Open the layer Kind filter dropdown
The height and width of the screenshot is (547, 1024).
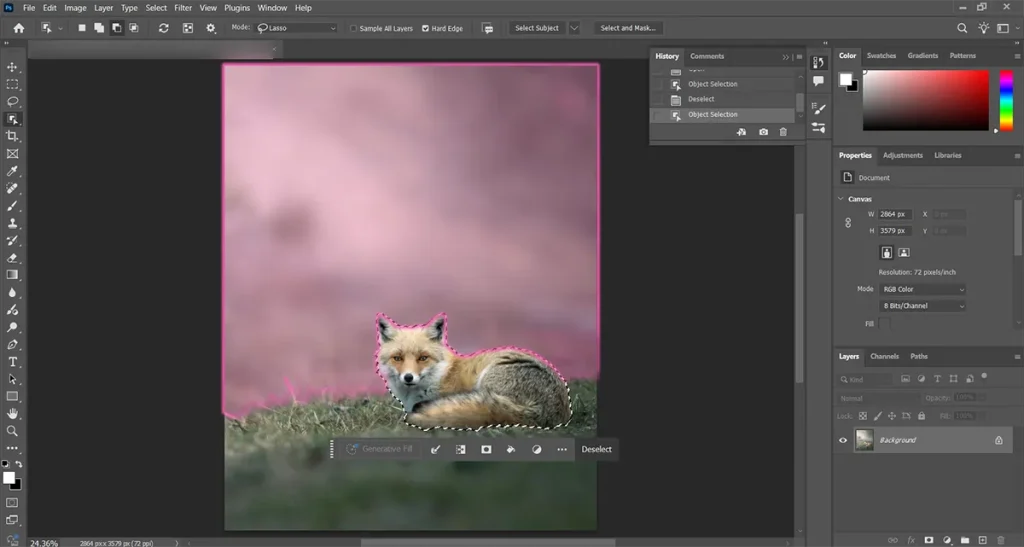(x=865, y=379)
